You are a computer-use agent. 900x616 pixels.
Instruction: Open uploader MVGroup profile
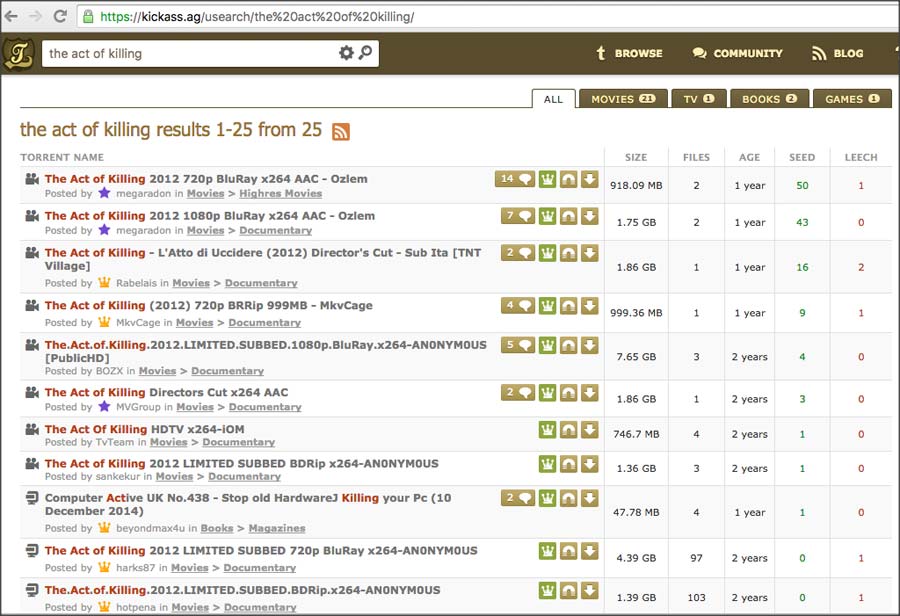point(138,407)
